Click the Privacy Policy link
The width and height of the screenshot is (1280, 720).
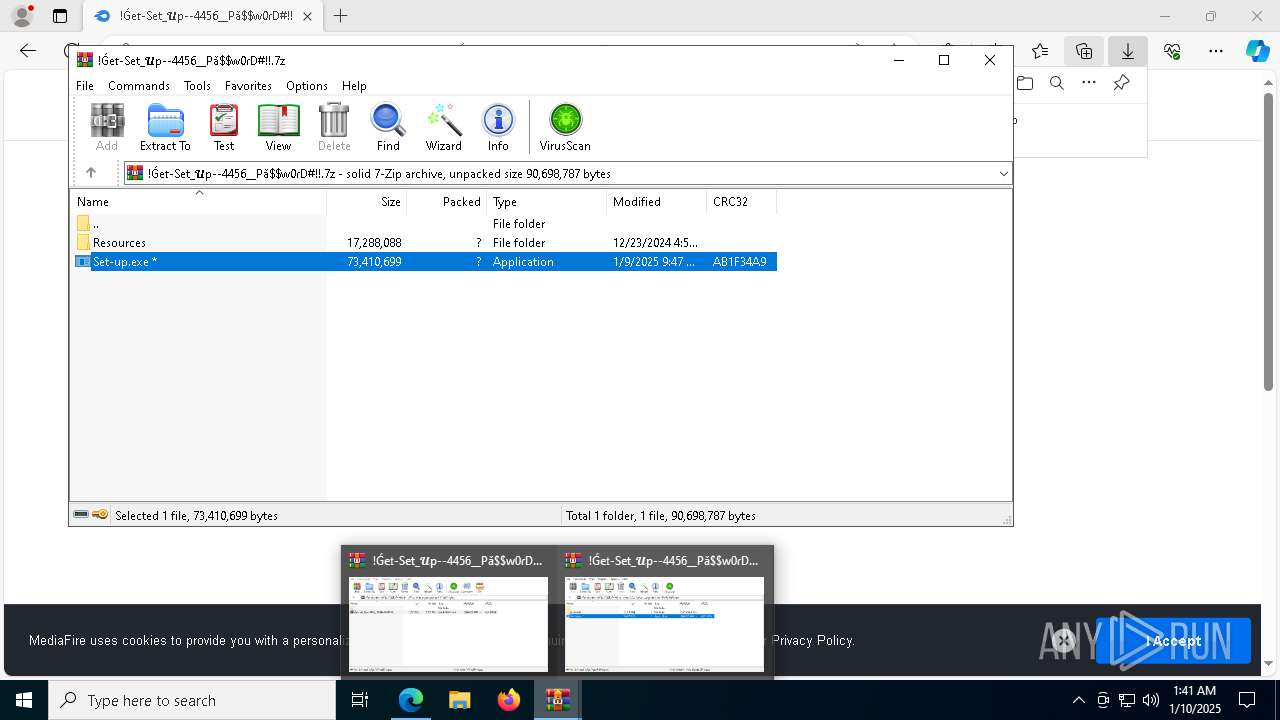(812, 640)
